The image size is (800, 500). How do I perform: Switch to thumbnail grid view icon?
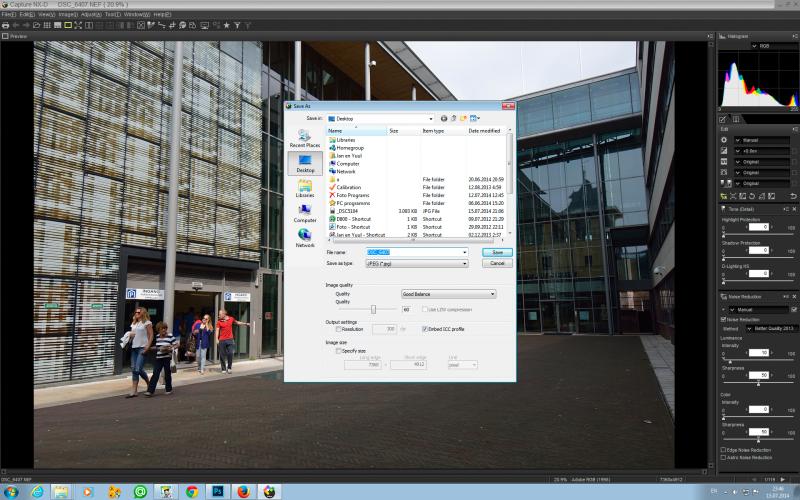tap(47, 26)
